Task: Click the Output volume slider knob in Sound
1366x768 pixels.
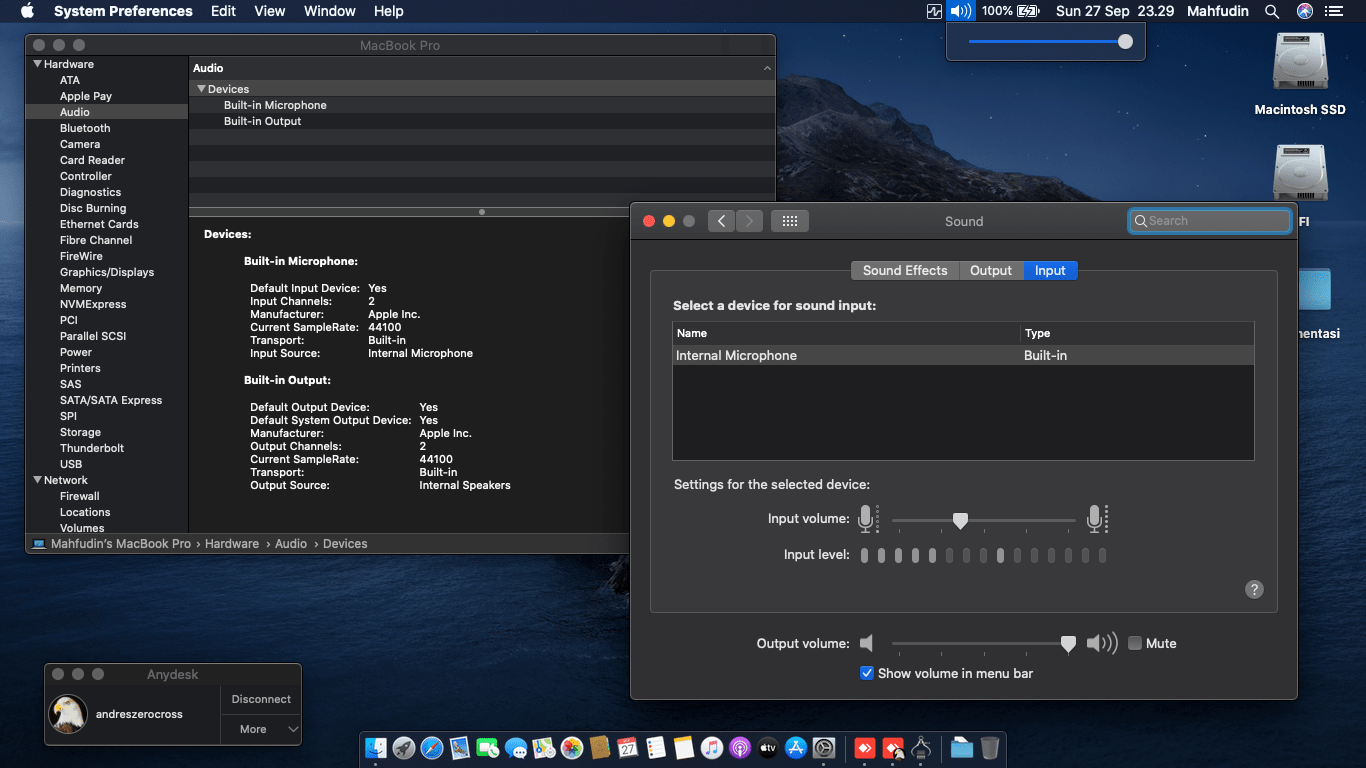Action: coord(1068,644)
